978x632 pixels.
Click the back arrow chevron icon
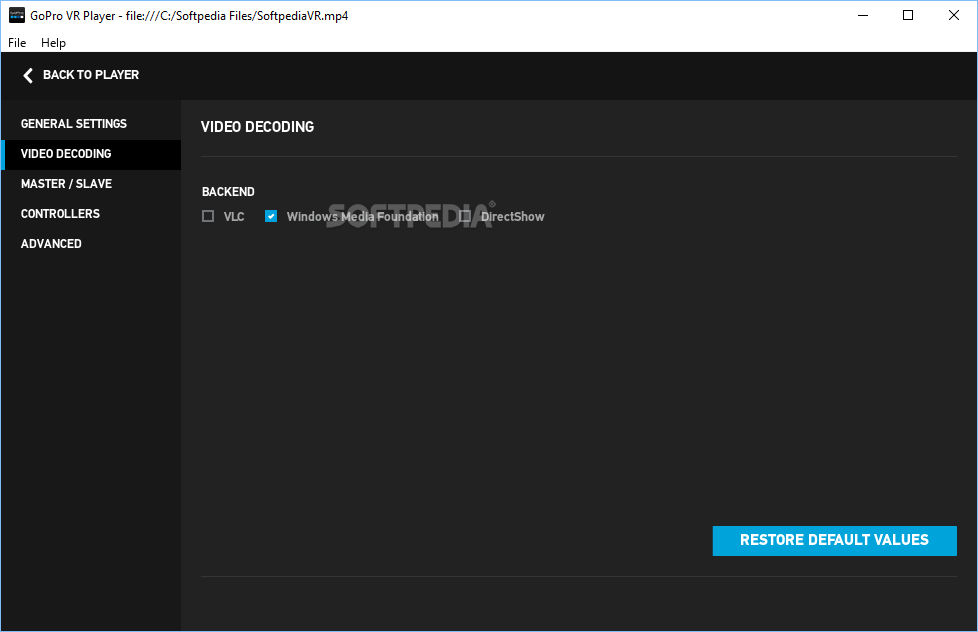coord(27,75)
